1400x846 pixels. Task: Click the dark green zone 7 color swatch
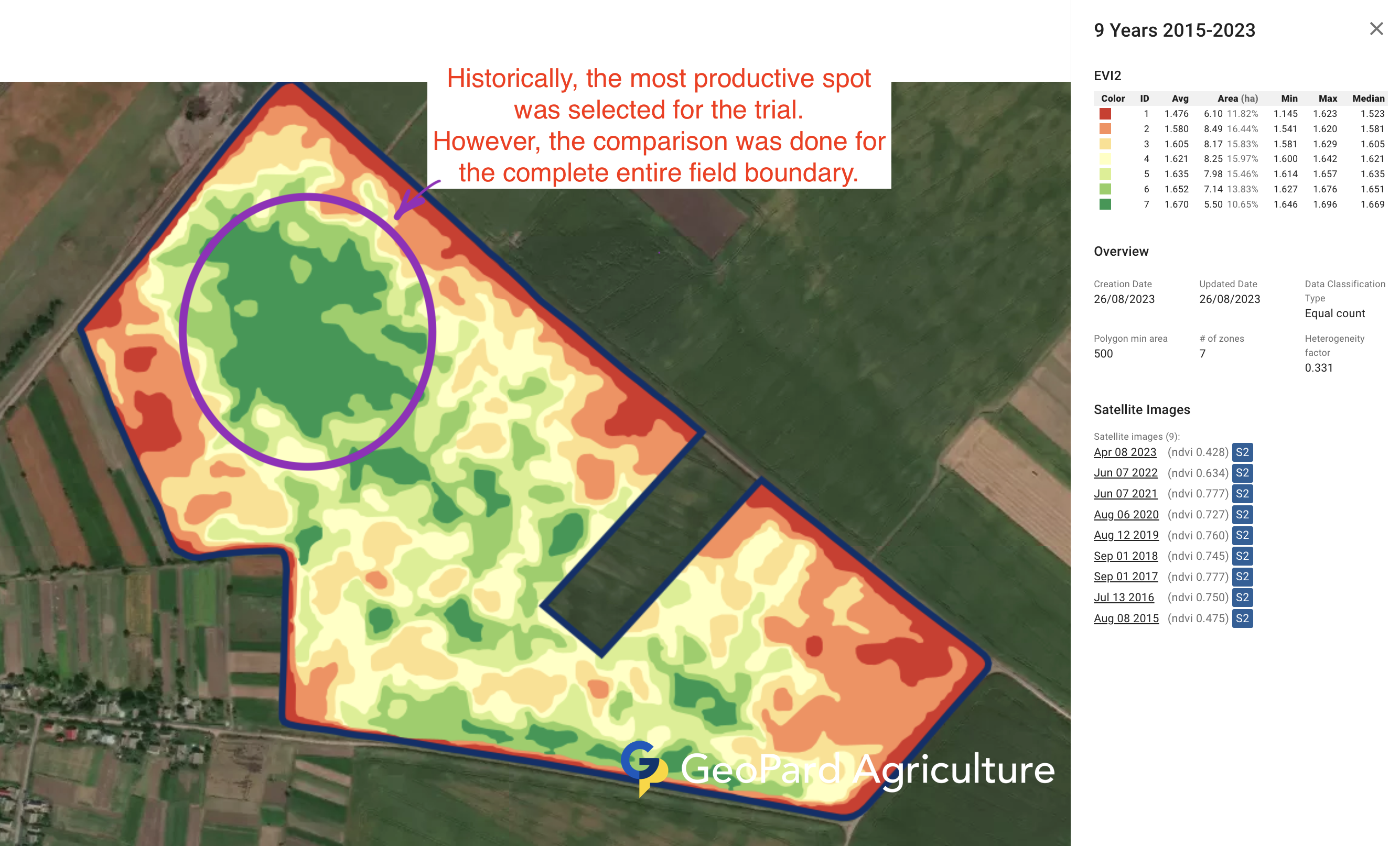[1105, 204]
